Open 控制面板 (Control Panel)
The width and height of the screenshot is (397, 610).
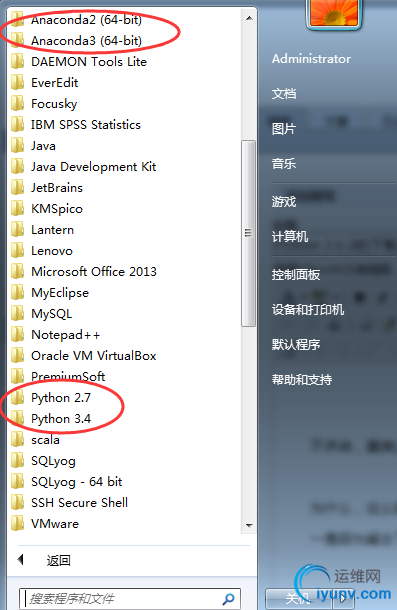click(x=296, y=275)
